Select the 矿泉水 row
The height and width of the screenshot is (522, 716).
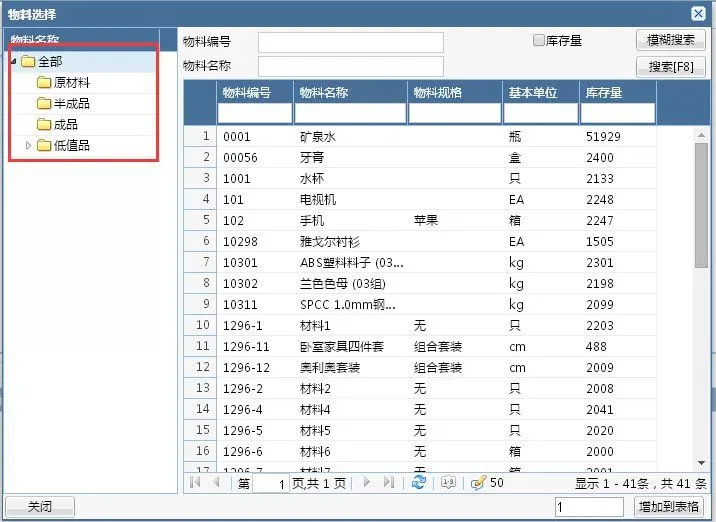420,136
